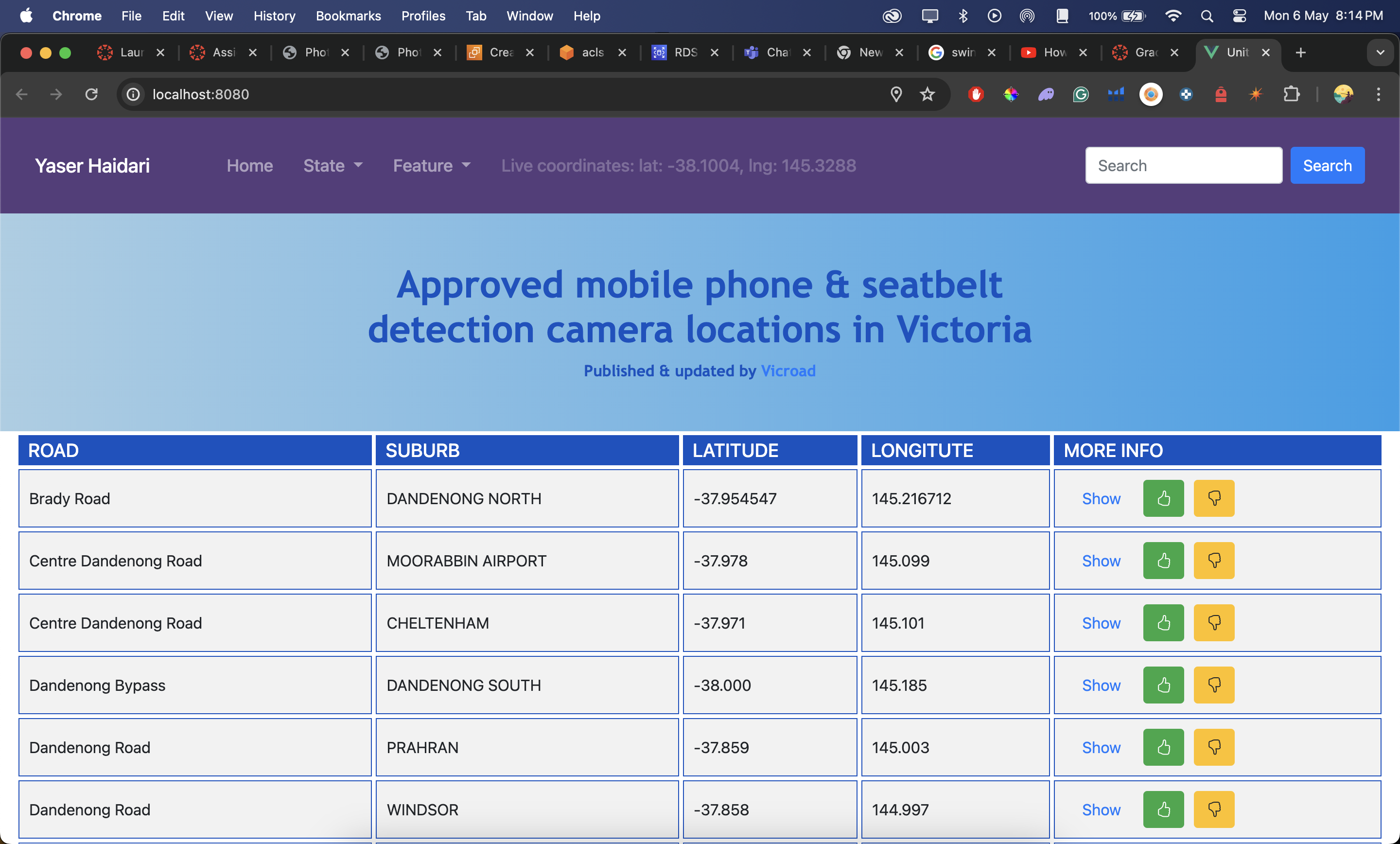Open macOS Control Center icon
Viewport: 1400px width, 844px height.
click(1239, 16)
